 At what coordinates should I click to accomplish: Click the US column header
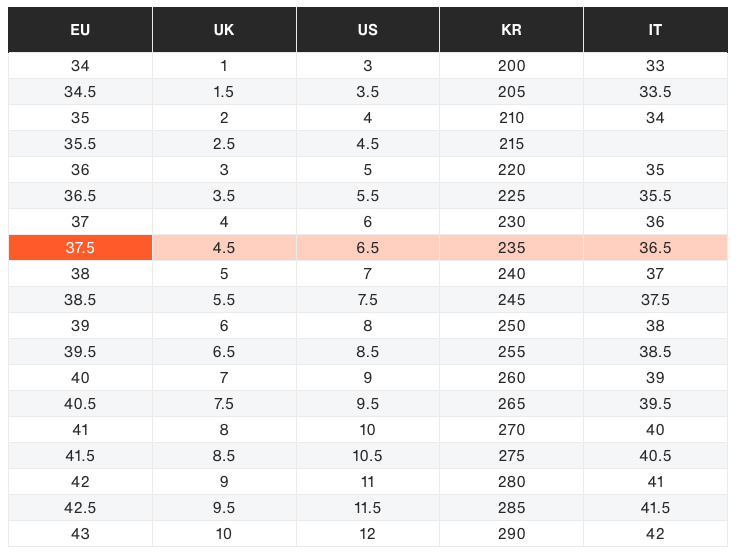368,30
